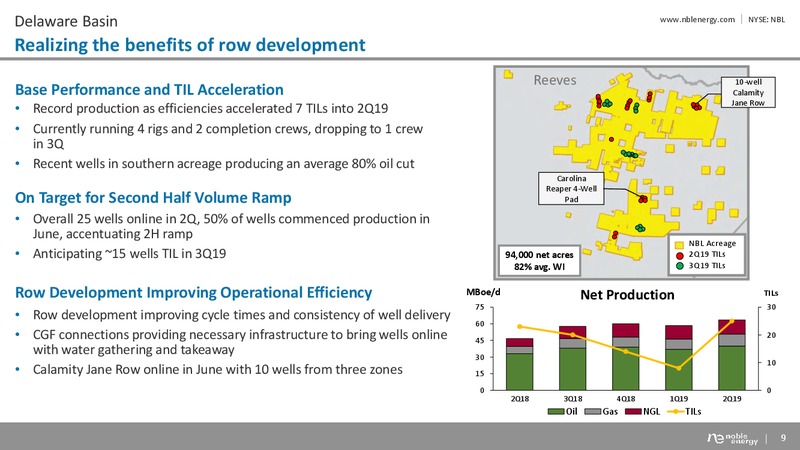Click the '30' value on right TILs axis
Viewport: 800px width, 450px height.
point(771,307)
